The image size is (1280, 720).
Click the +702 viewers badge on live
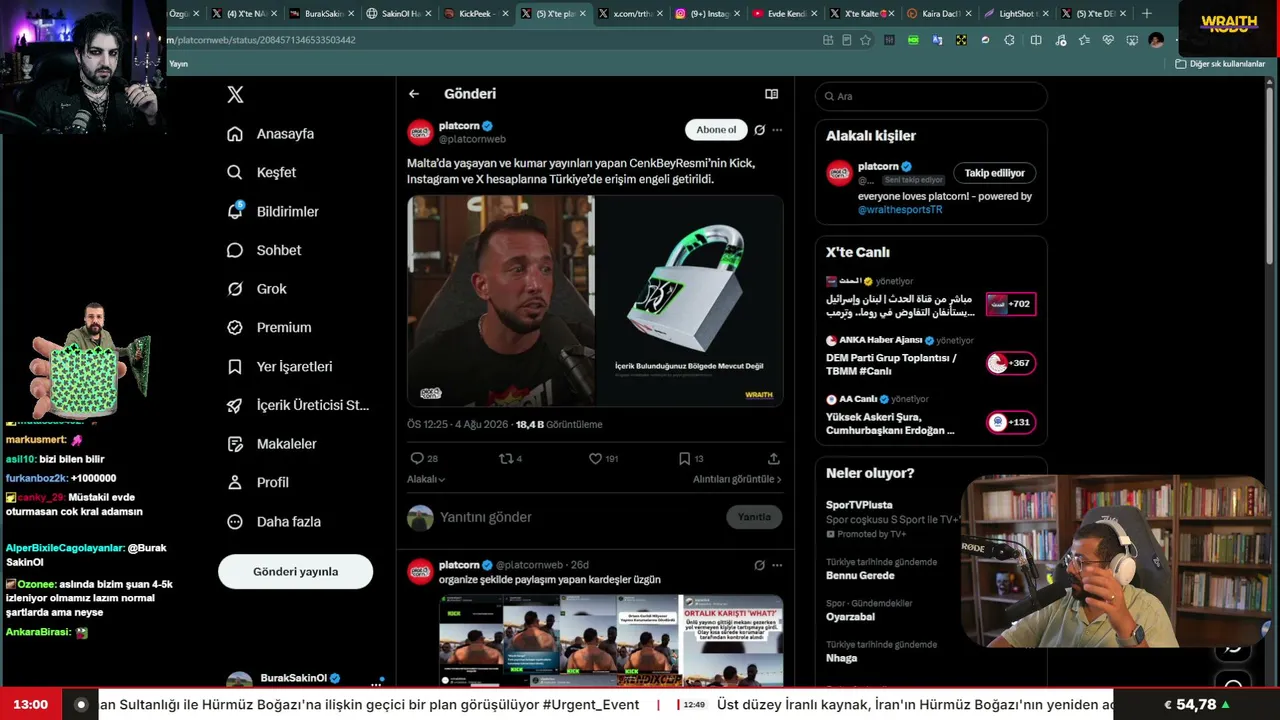tap(1011, 304)
